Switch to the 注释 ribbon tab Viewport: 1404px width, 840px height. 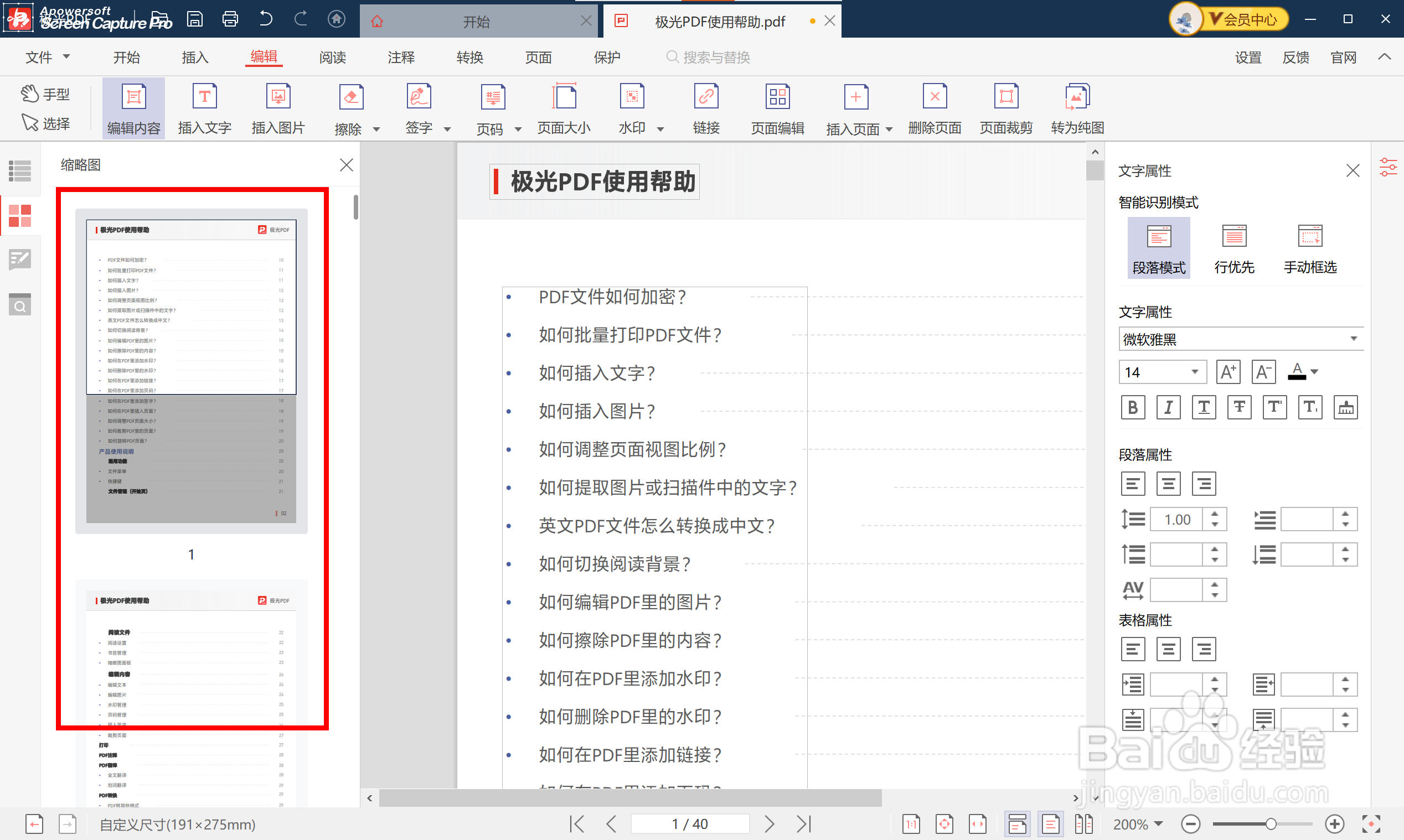point(401,57)
